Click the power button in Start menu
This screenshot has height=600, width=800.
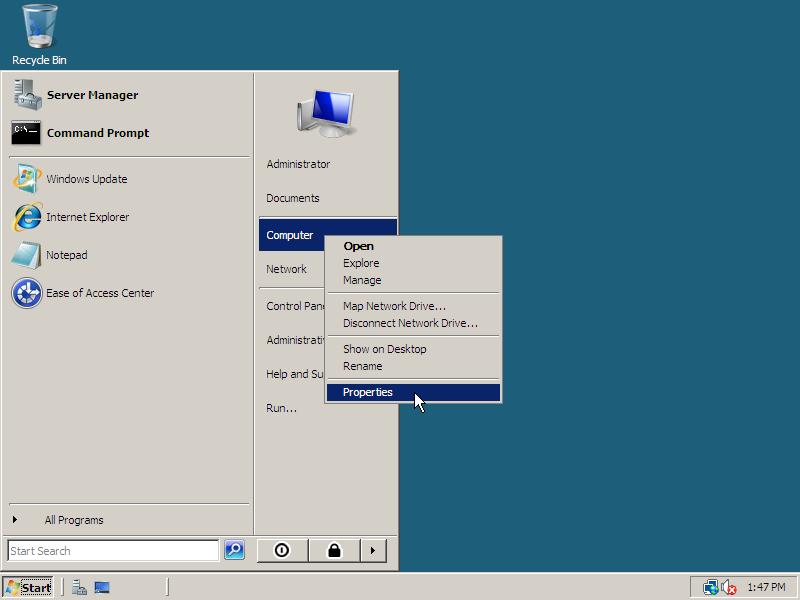point(282,551)
